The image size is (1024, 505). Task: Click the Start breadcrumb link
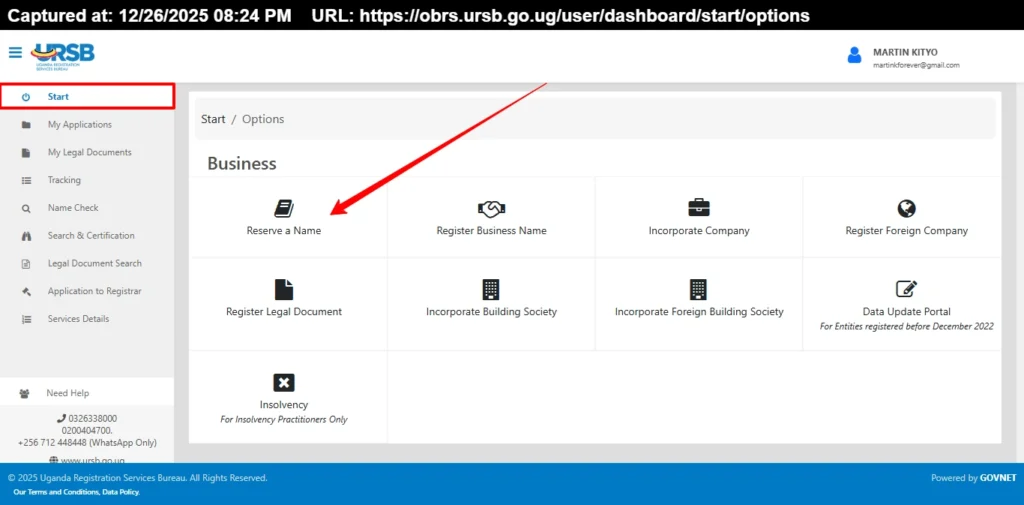point(213,119)
